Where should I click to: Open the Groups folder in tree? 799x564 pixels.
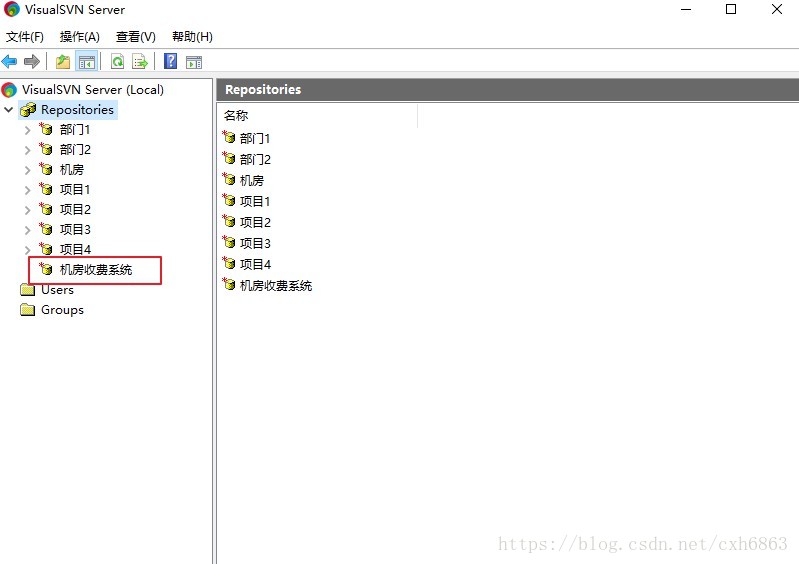point(62,310)
